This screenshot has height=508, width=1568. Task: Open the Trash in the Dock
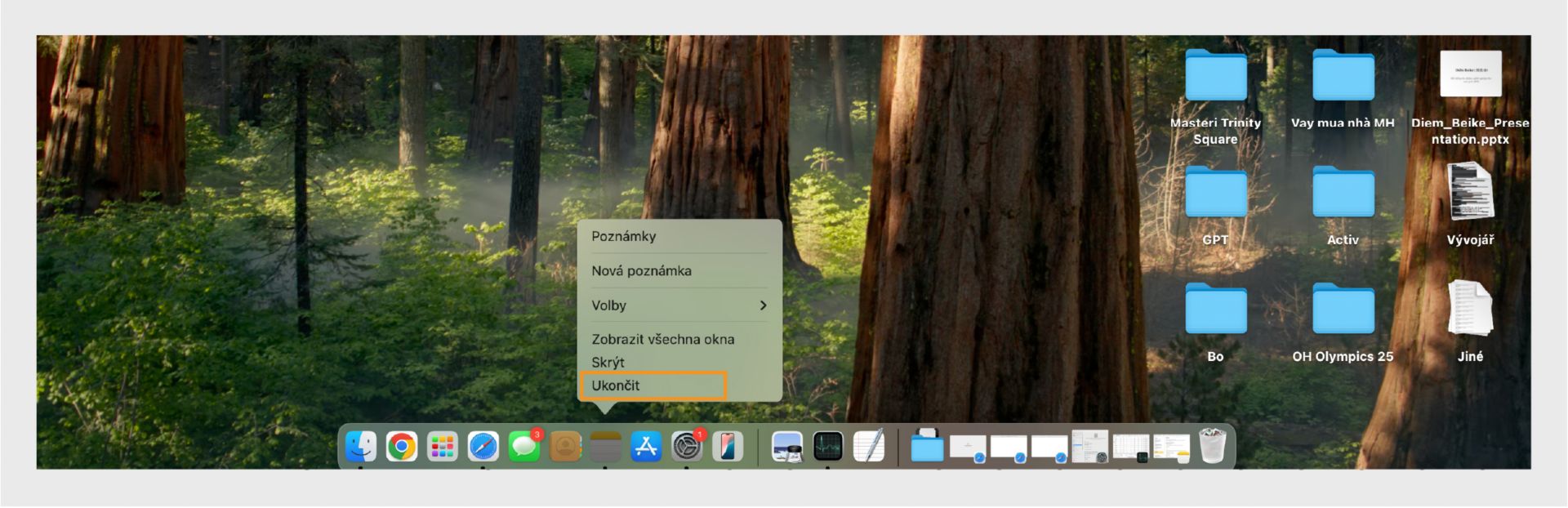click(1213, 446)
